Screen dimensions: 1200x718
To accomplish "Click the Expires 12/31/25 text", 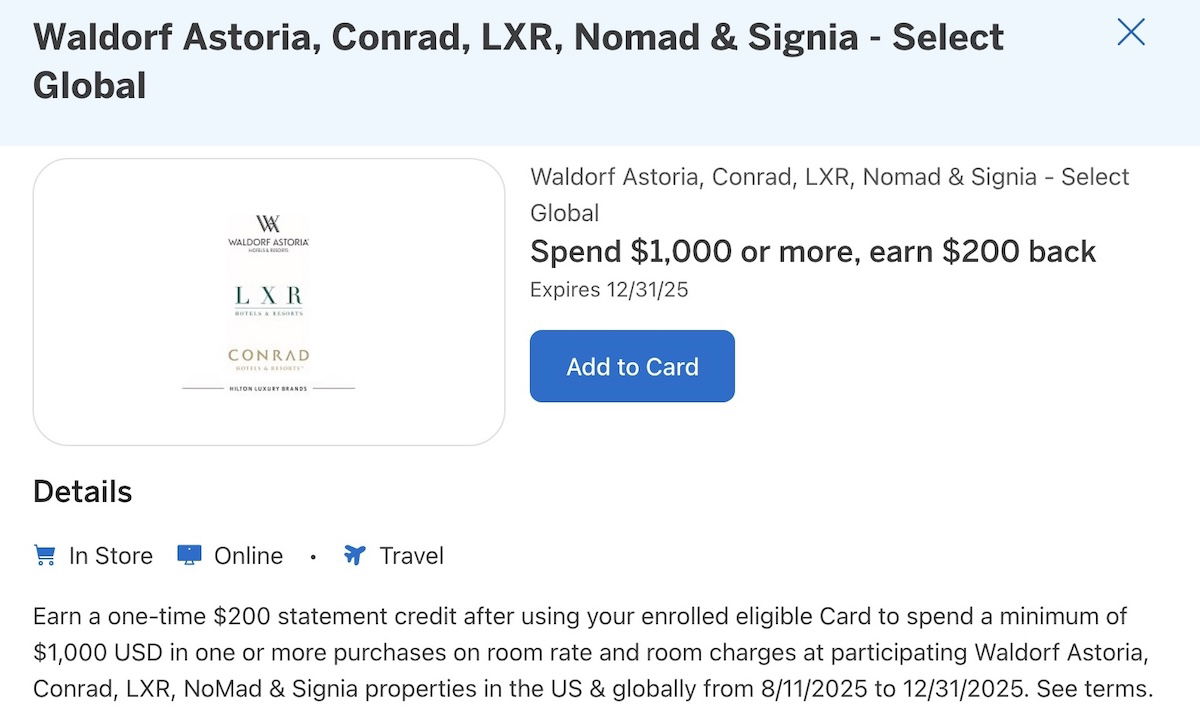I will (609, 290).
